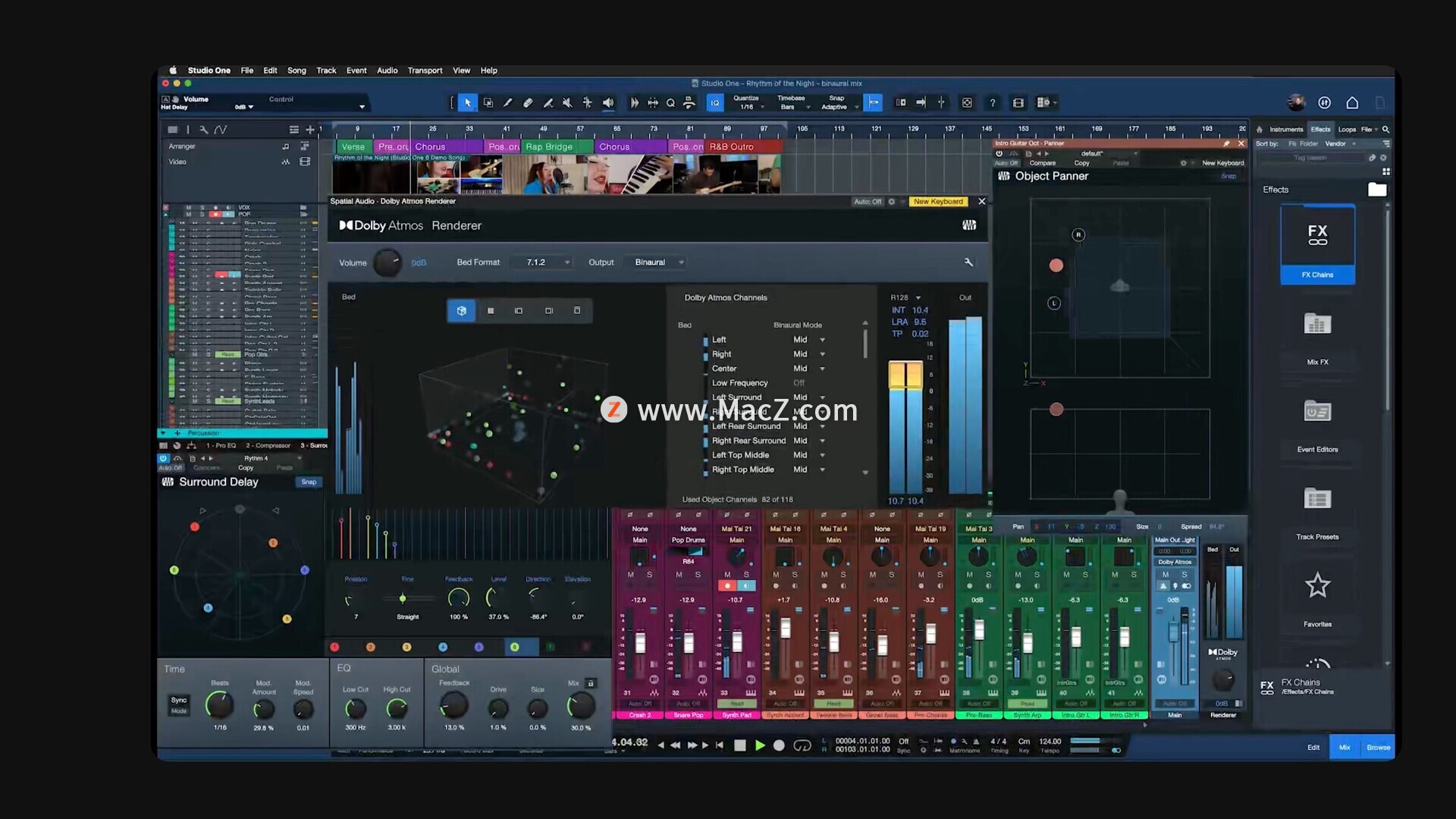Toggle Object Panner power bypass button
This screenshot has width=1456, height=819.
point(999,154)
